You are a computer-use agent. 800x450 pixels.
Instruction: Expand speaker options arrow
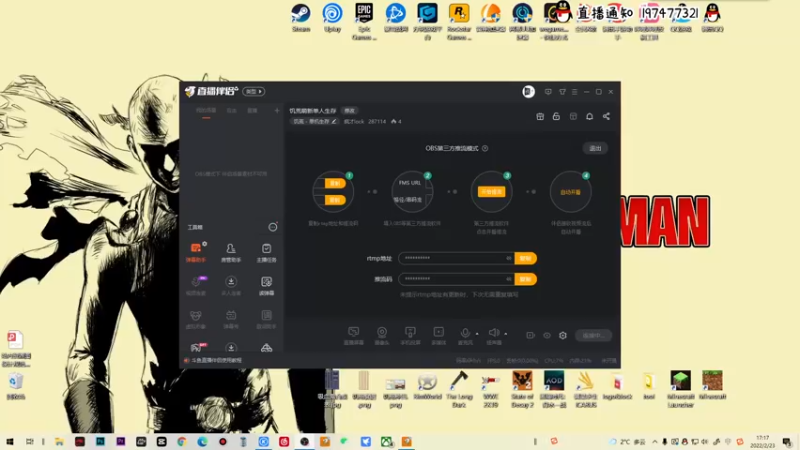506,334
